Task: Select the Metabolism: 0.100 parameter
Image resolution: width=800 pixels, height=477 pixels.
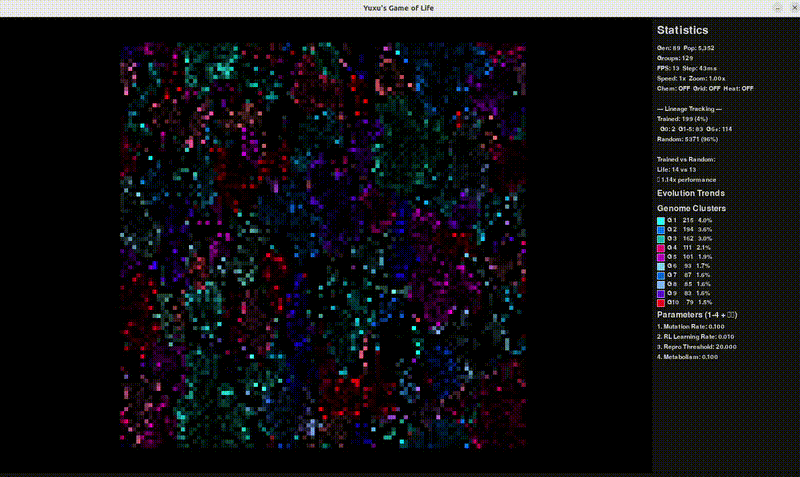Action: [688, 357]
